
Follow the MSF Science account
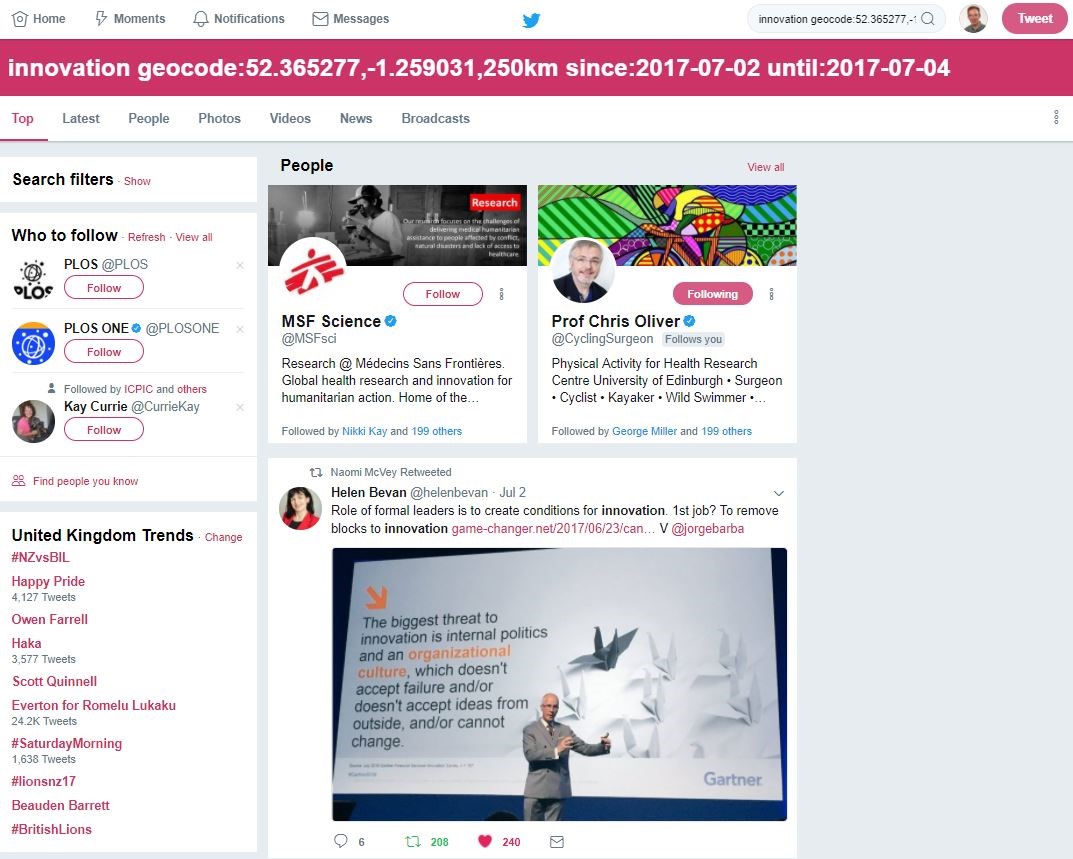click(443, 294)
